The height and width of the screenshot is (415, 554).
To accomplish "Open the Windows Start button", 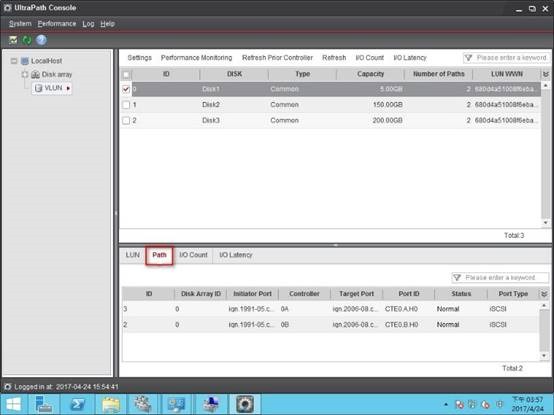I will pos(14,404).
